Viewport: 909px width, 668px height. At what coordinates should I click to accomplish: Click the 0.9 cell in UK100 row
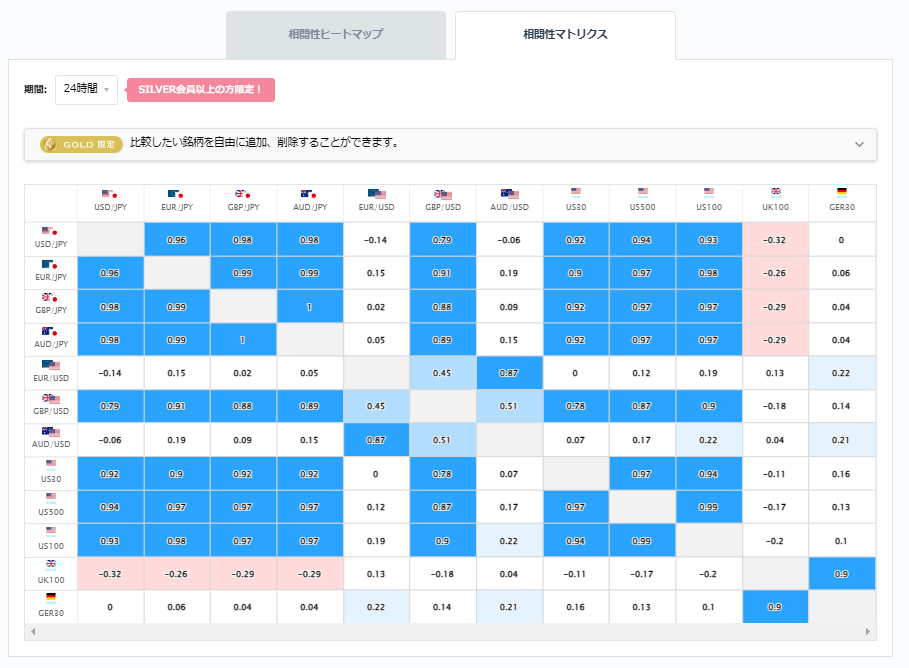coord(842,574)
